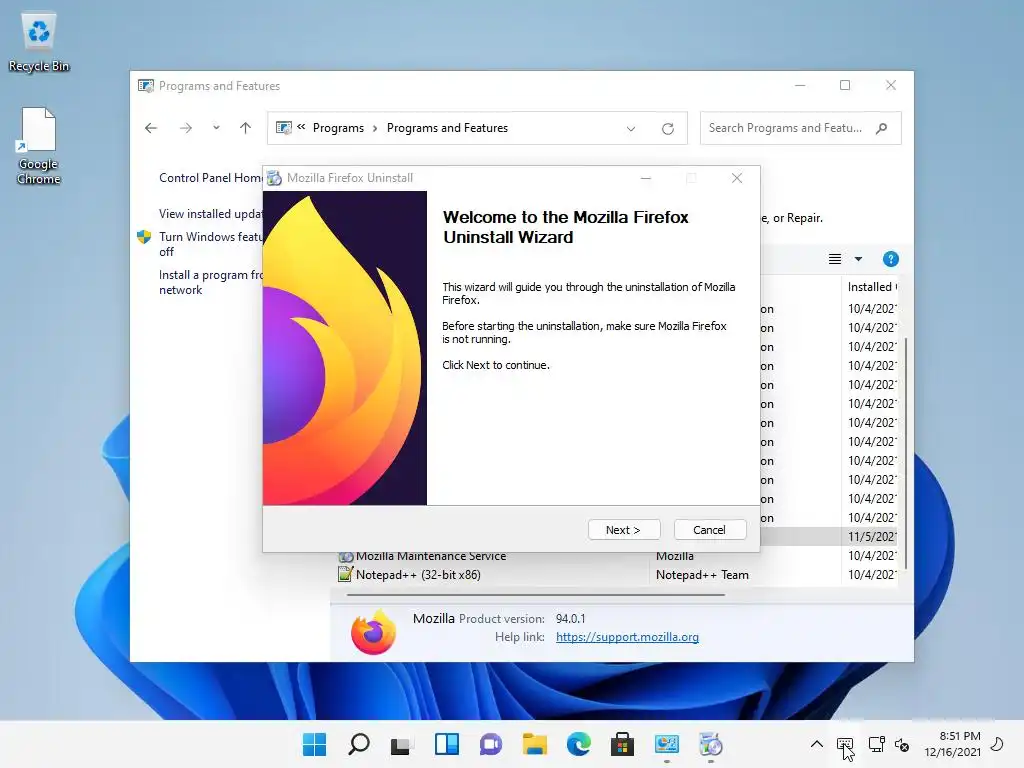This screenshot has width=1024, height=768.
Task: Go forward in Programs and Features window
Action: click(186, 128)
